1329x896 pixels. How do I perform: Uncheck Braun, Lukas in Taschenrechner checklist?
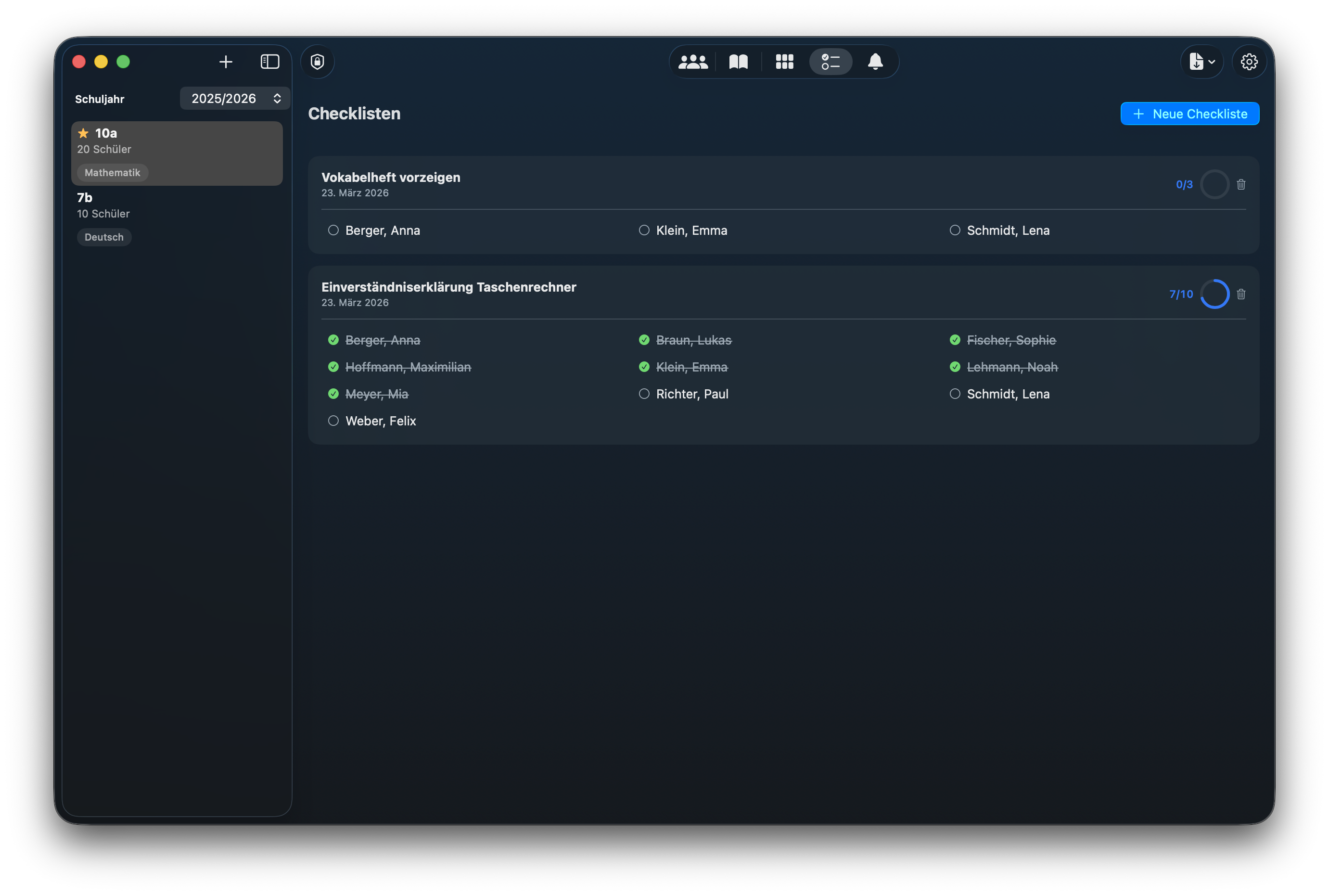pos(644,340)
